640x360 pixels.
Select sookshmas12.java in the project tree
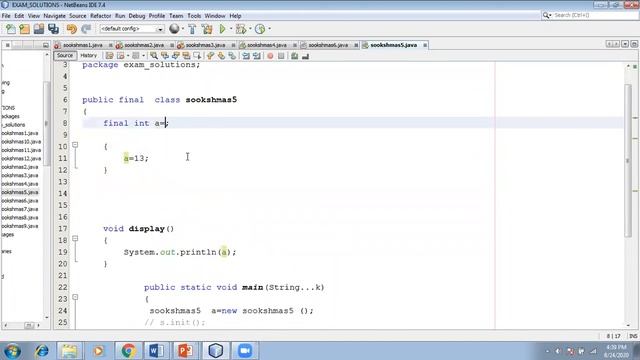point(21,158)
